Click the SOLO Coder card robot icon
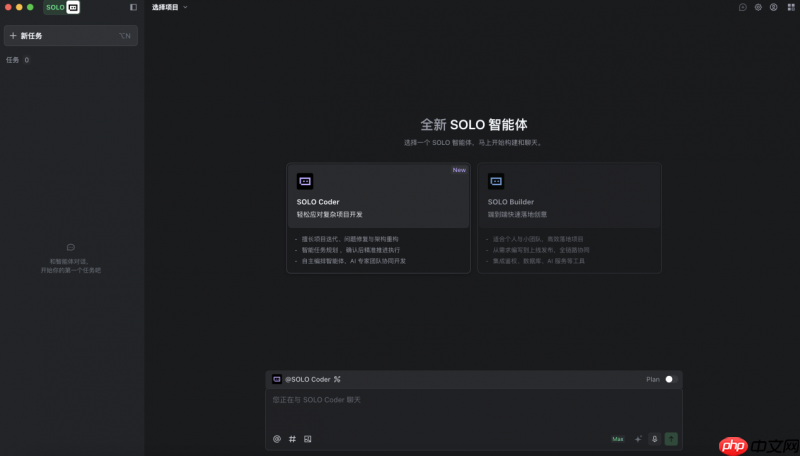800x456 pixels. (305, 181)
